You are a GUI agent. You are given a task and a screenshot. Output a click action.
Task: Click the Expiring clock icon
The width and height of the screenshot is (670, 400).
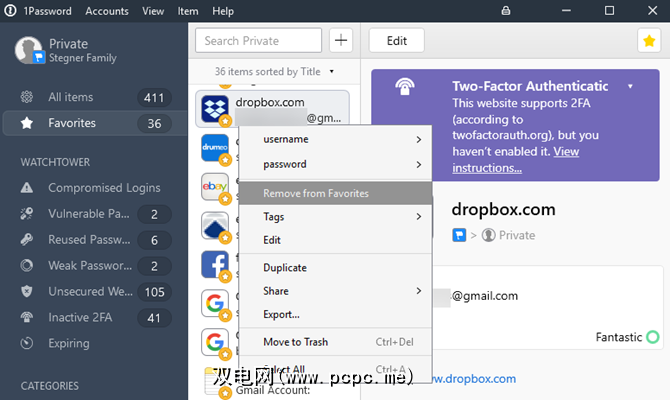[x=26, y=343]
